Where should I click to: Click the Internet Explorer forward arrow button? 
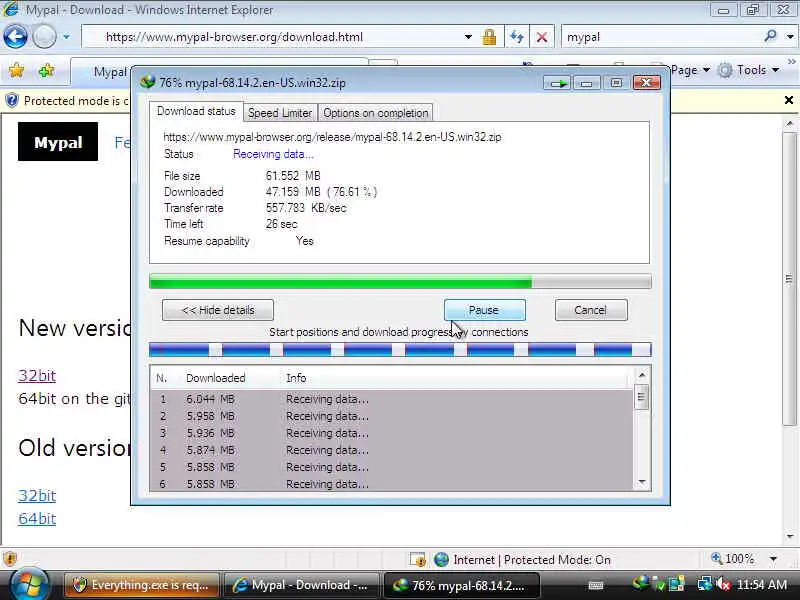pyautogui.click(x=44, y=37)
